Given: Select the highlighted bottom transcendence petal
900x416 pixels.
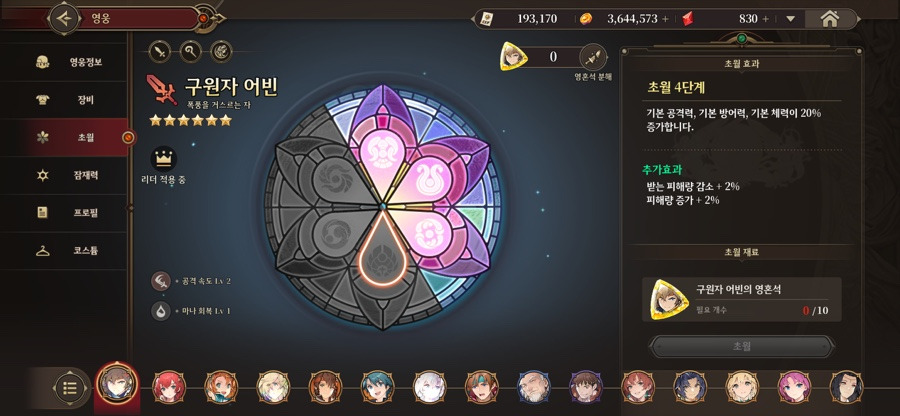Looking at the screenshot, I should click(382, 250).
